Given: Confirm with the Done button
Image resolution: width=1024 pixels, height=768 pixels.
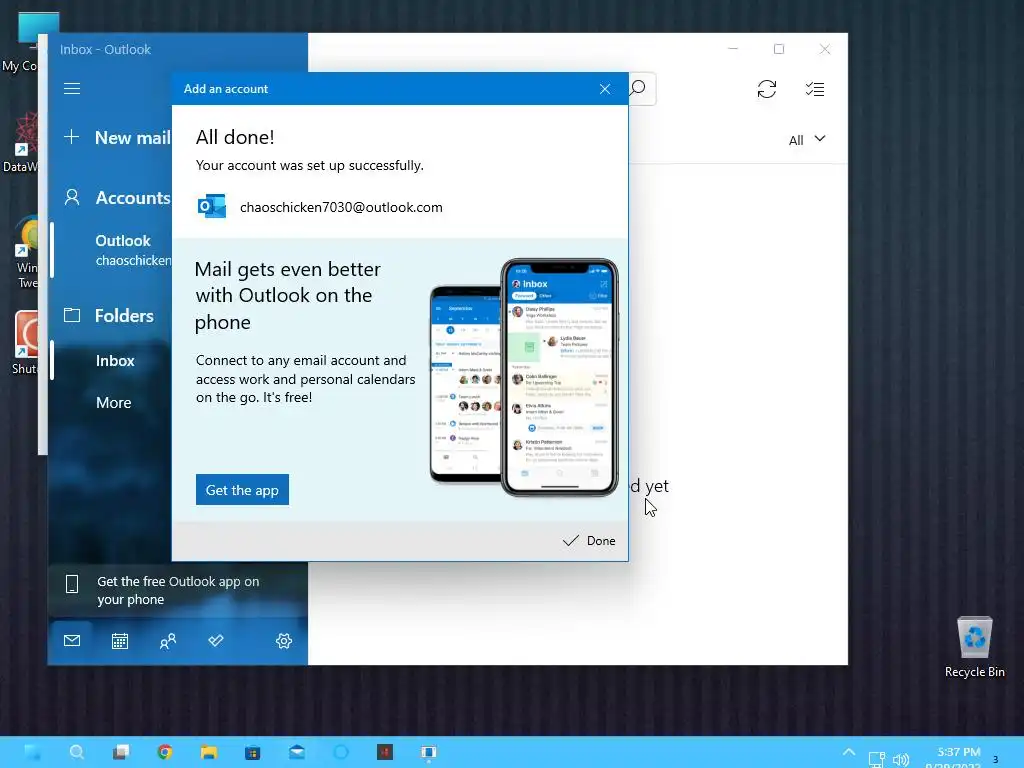Looking at the screenshot, I should click(589, 541).
